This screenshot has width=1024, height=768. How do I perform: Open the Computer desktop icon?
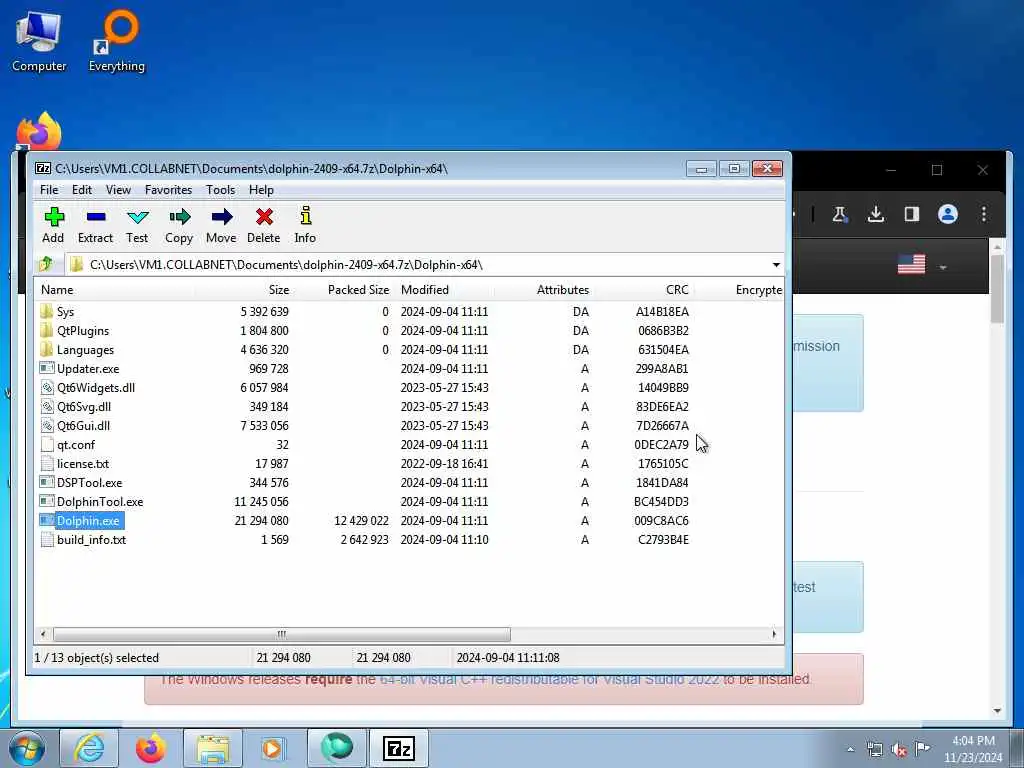pyautogui.click(x=39, y=42)
